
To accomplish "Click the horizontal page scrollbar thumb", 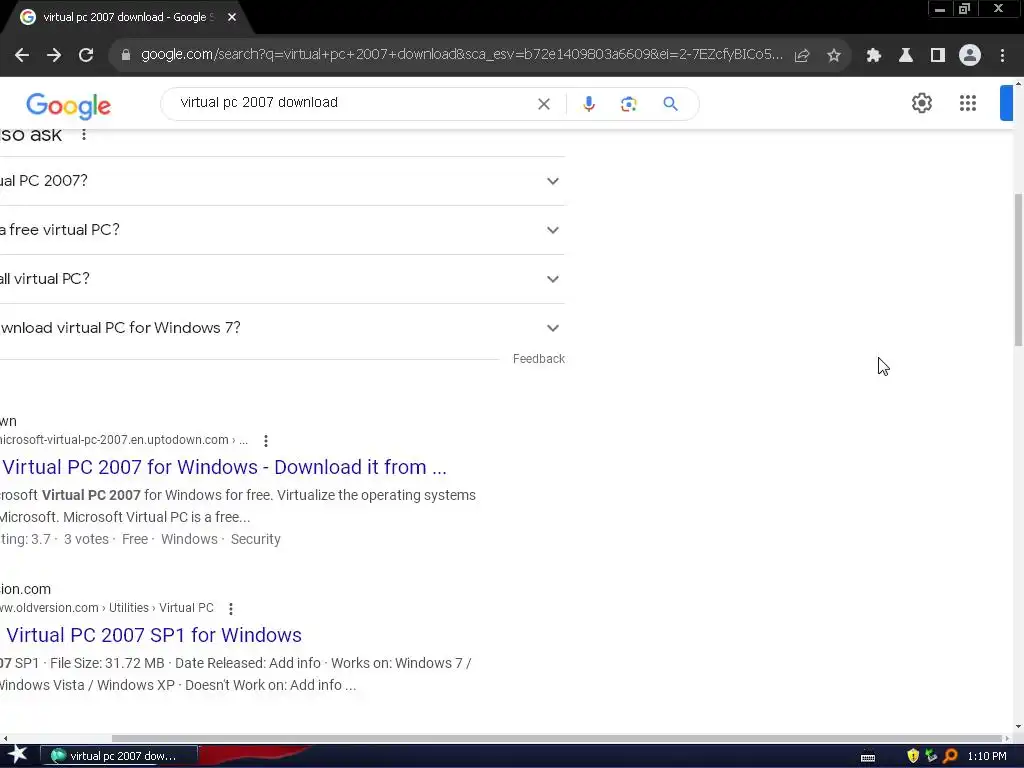I will (556, 739).
